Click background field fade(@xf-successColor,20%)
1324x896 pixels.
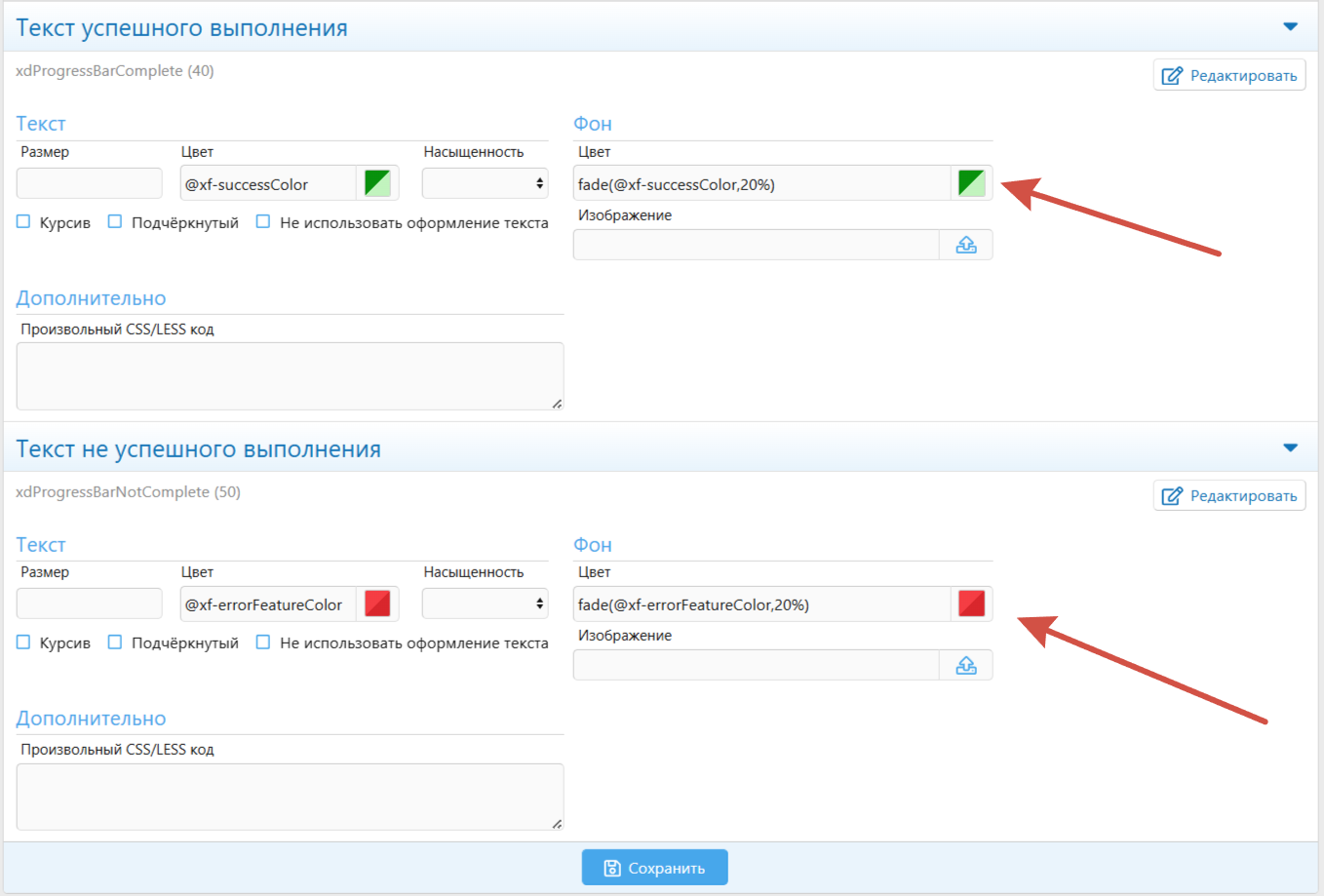[x=762, y=183]
